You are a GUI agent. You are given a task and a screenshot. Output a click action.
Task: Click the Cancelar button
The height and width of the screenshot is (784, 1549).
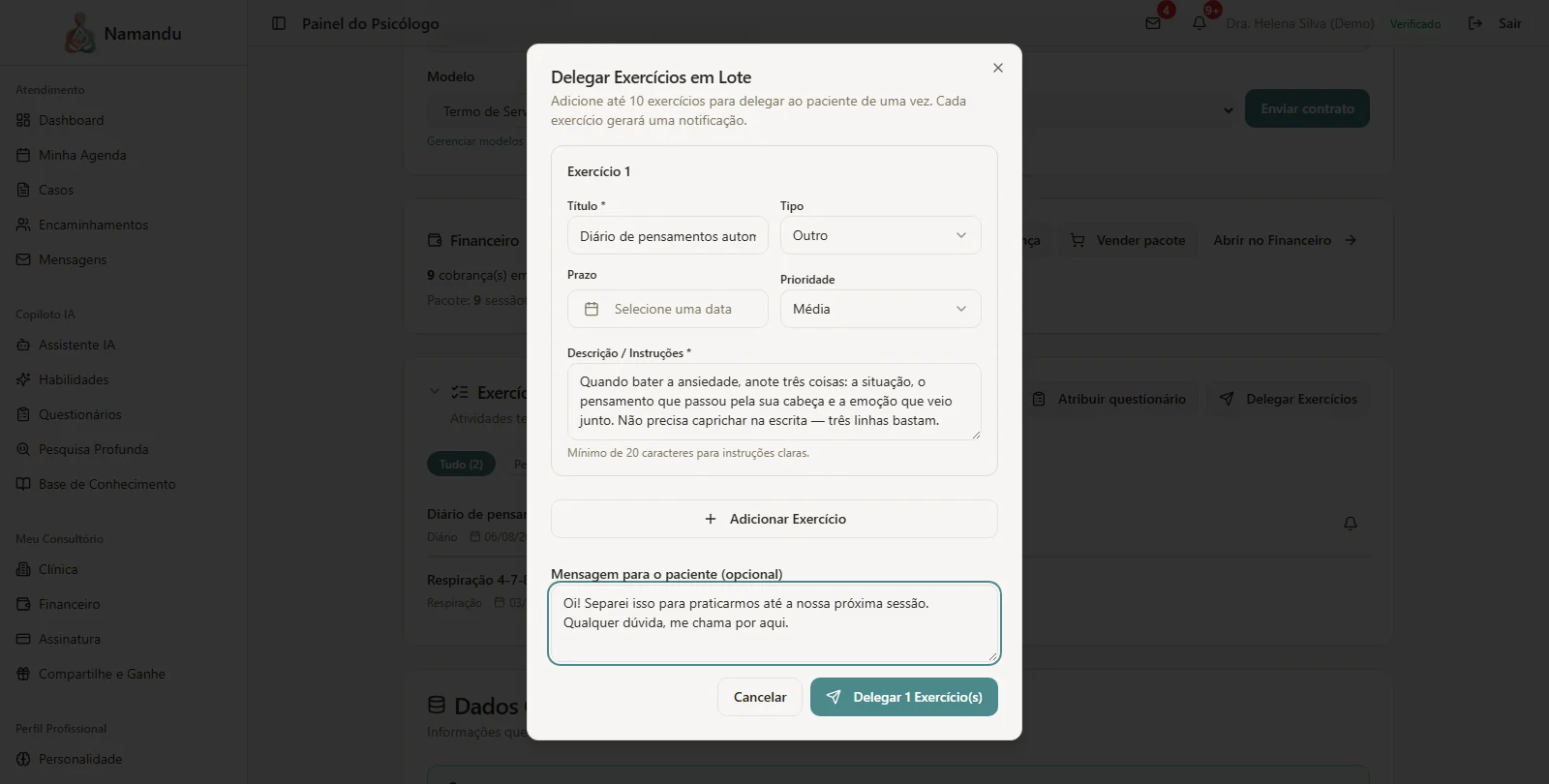click(760, 697)
